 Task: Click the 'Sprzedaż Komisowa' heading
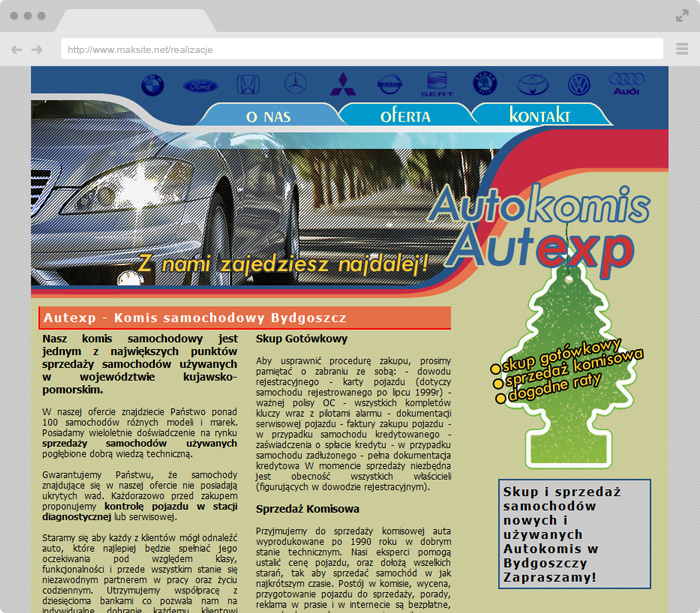308,509
